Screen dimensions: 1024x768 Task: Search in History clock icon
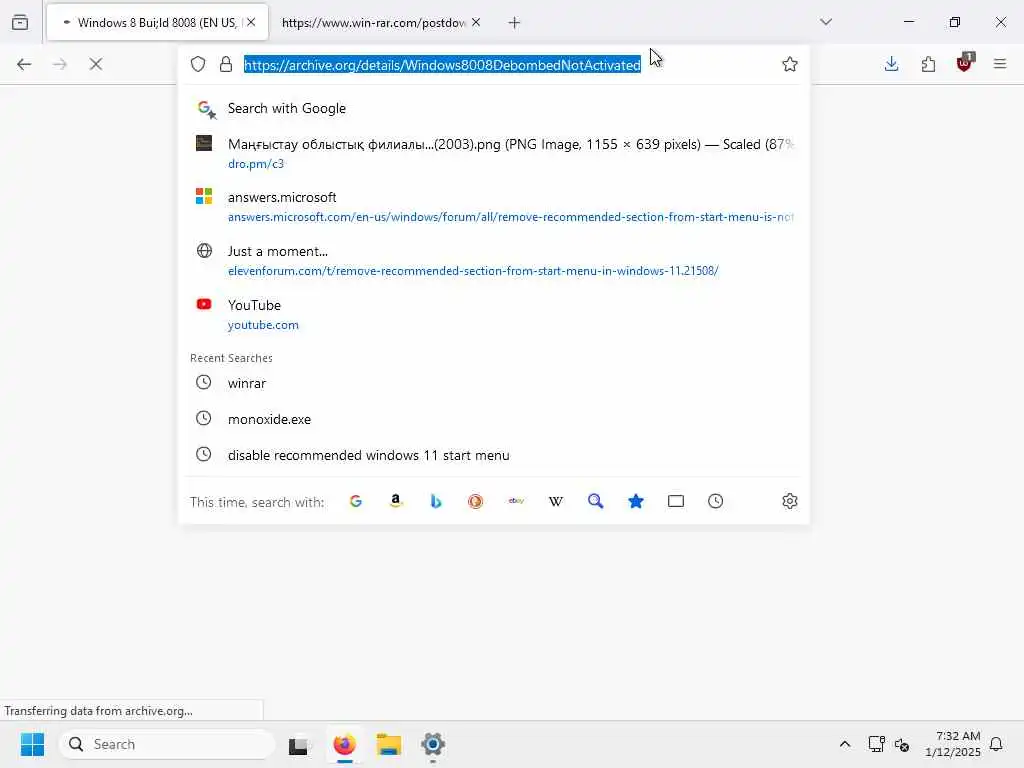click(x=716, y=501)
